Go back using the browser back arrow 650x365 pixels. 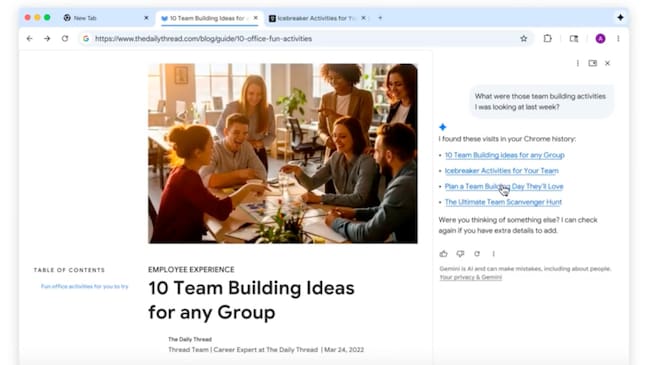click(x=29, y=39)
